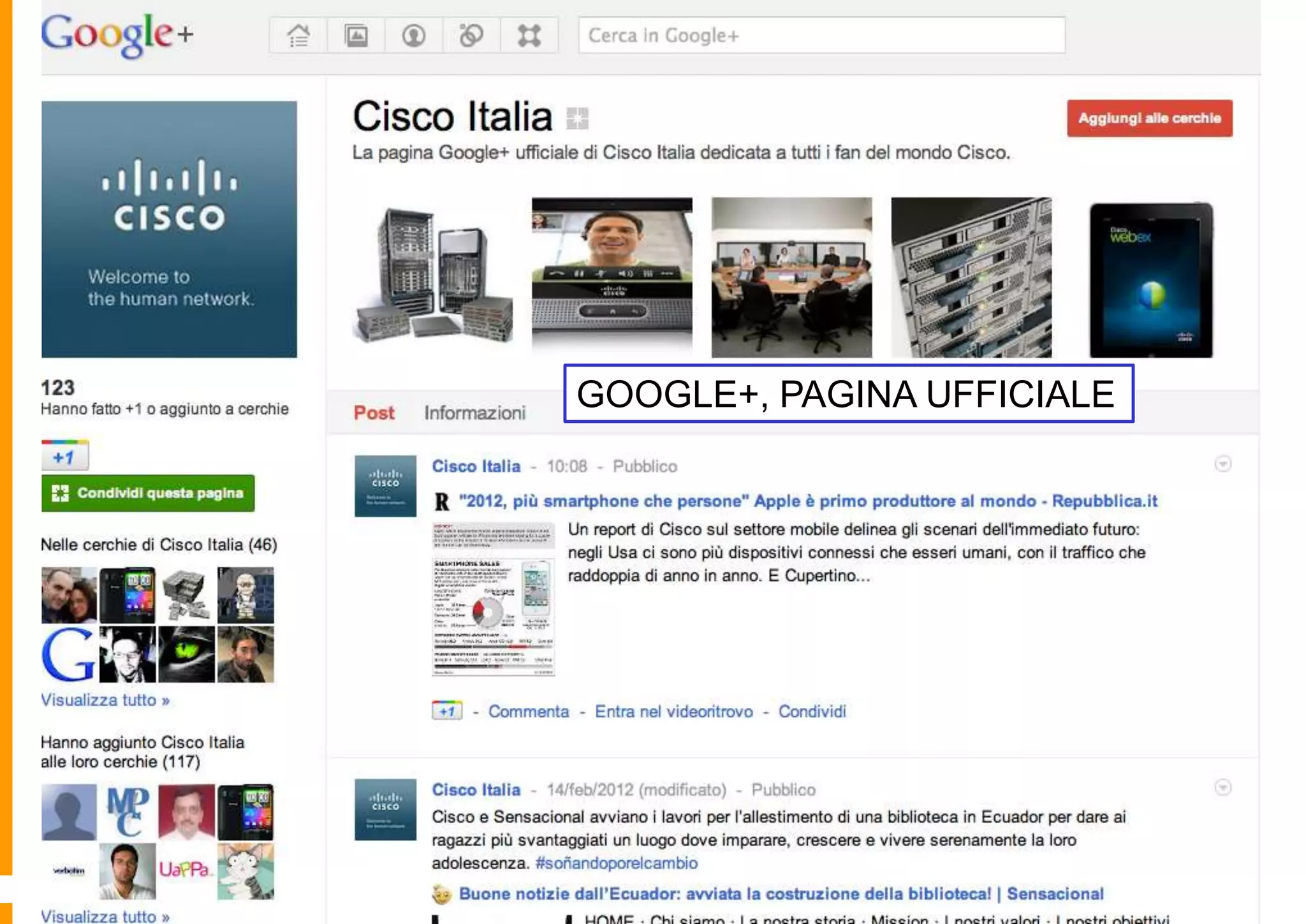Open Cisco avatar on the 14/feb/2012 post
1306x924 pixels.
(385, 810)
